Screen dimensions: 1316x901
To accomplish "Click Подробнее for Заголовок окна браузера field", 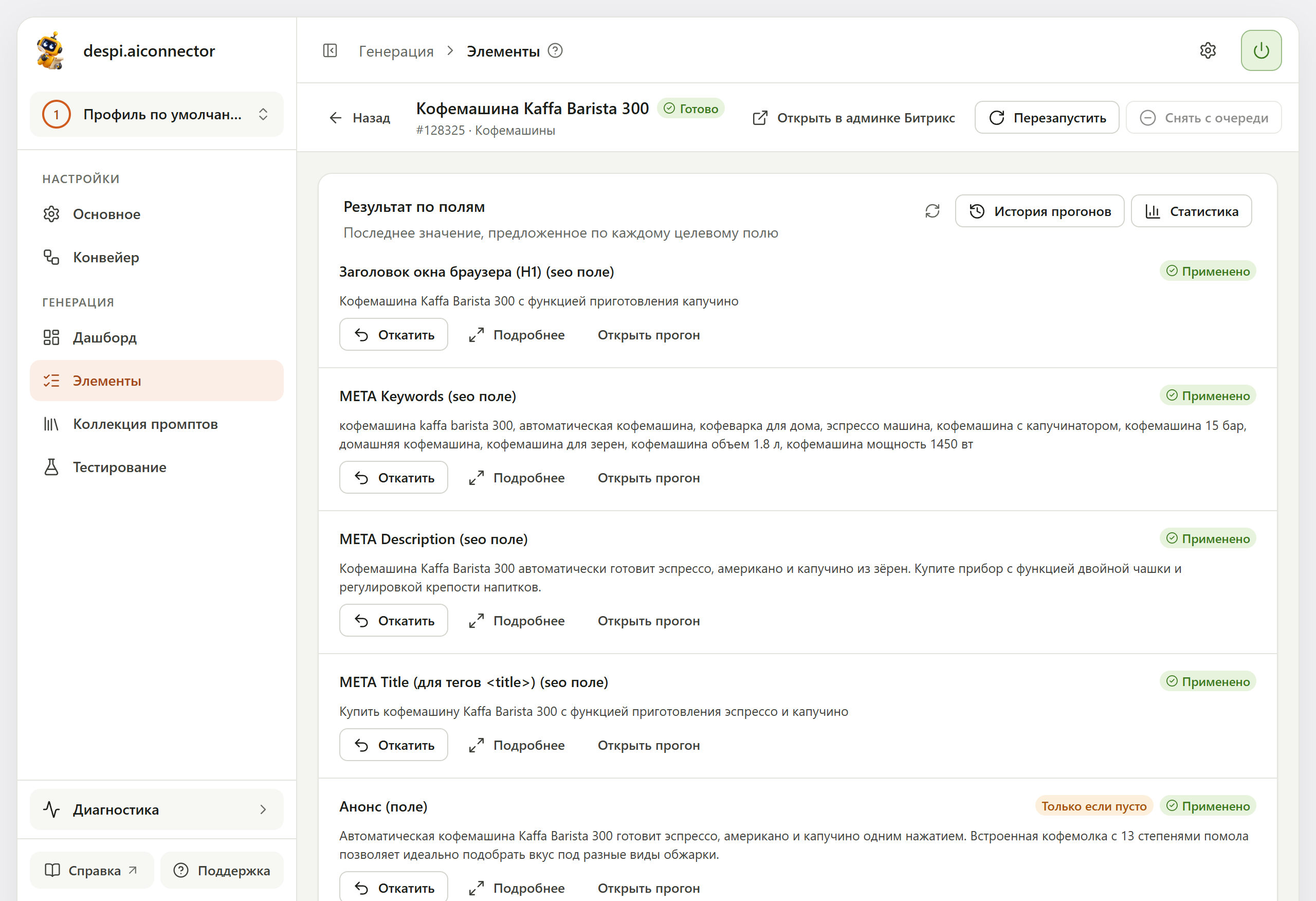I will coord(517,335).
